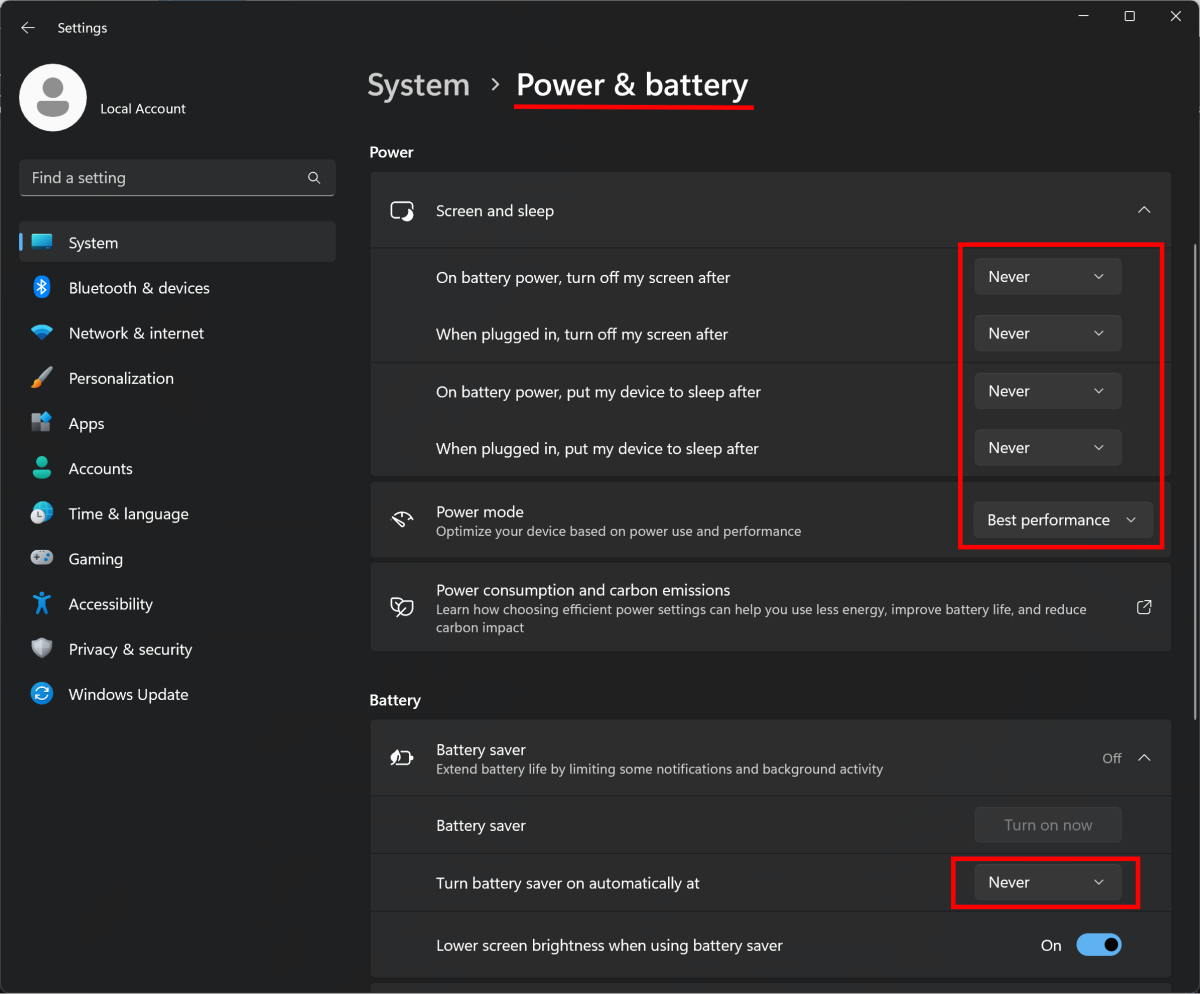Click the Windows Update sync icon
Viewport: 1200px width, 994px height.
[42, 694]
